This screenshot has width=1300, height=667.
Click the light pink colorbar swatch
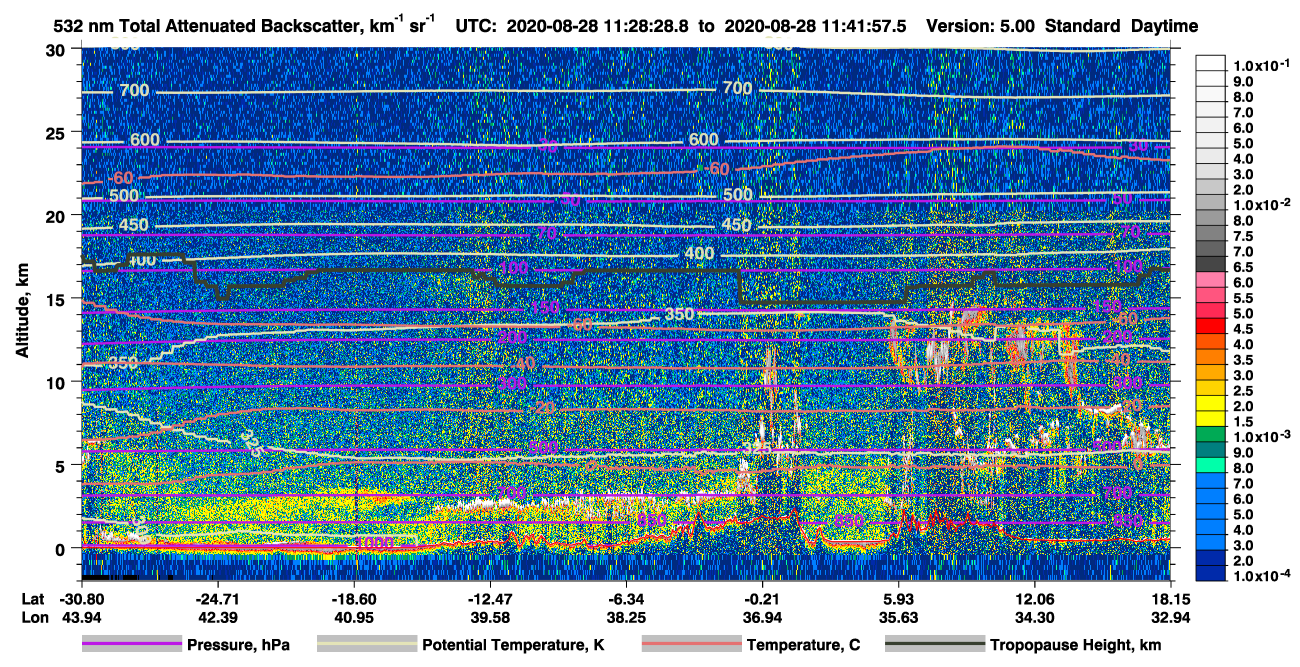(1211, 281)
